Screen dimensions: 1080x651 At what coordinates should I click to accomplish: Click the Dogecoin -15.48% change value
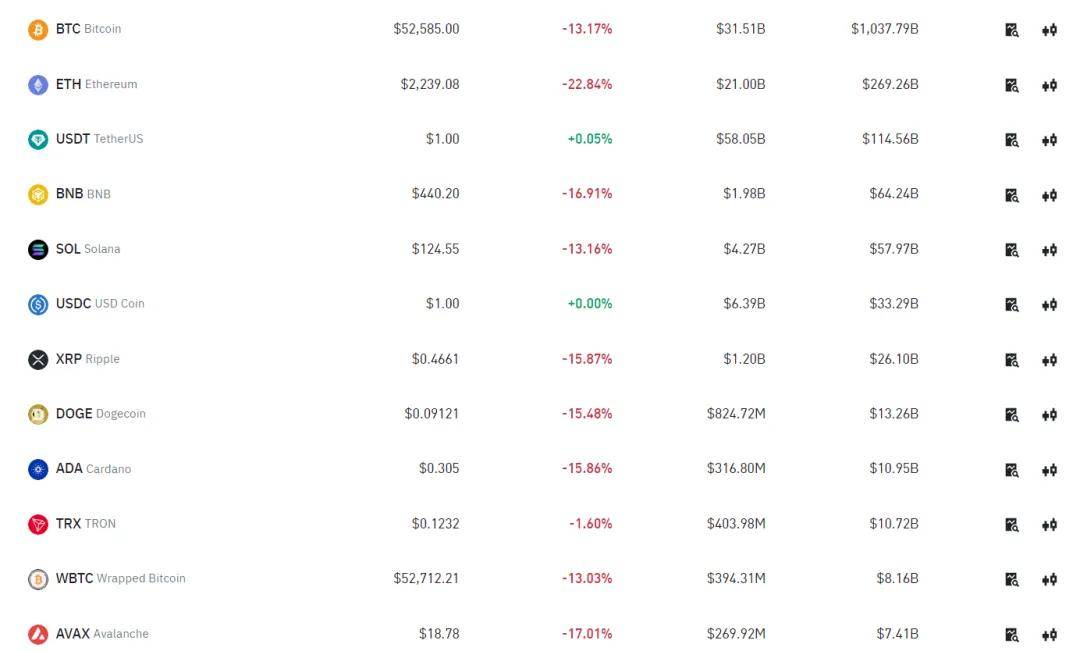tap(587, 413)
